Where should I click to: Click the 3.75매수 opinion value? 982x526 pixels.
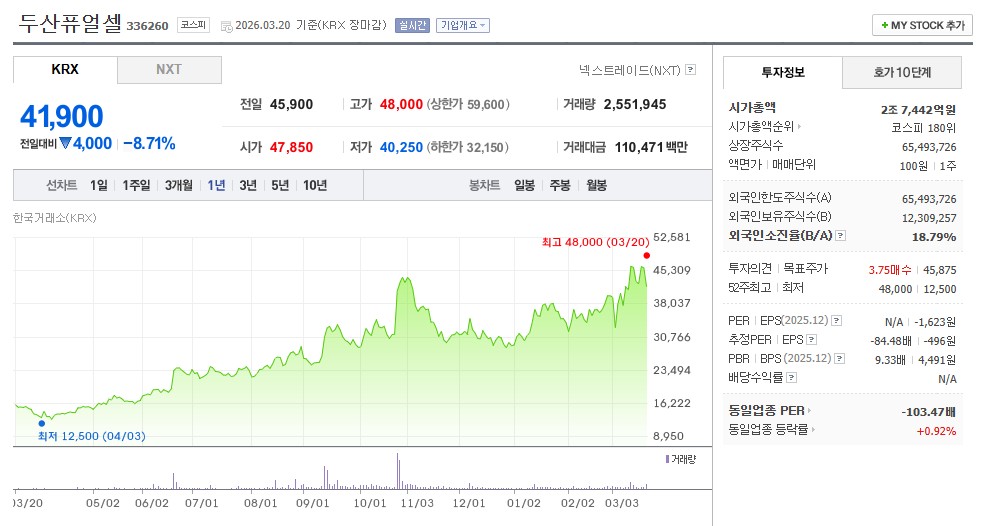point(890,270)
